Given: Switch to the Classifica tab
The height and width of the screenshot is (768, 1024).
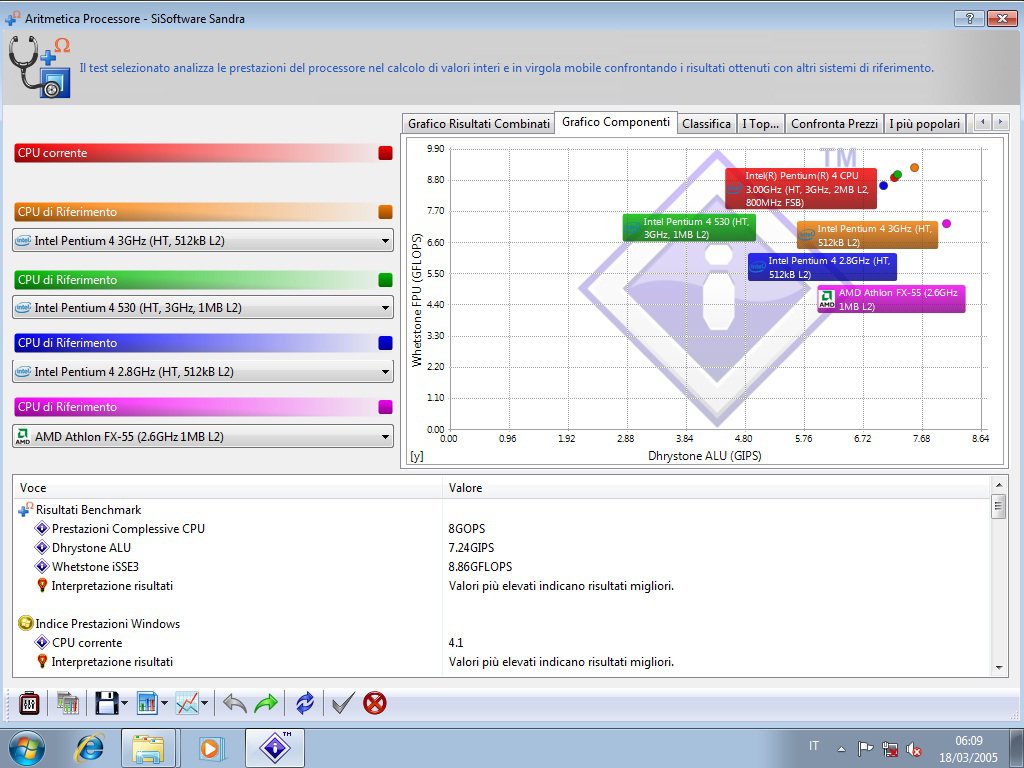Looking at the screenshot, I should (x=706, y=124).
